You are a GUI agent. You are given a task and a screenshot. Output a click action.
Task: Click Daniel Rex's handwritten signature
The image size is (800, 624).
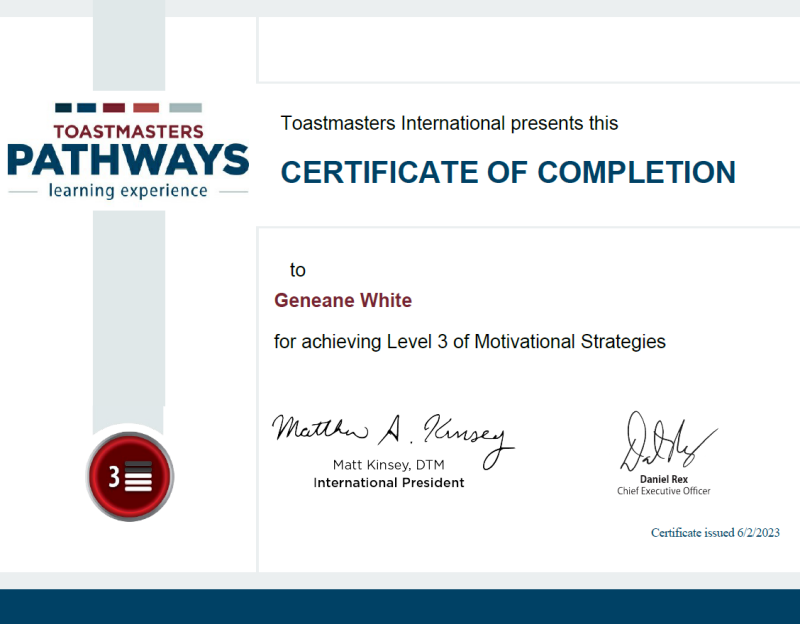[x=668, y=441]
